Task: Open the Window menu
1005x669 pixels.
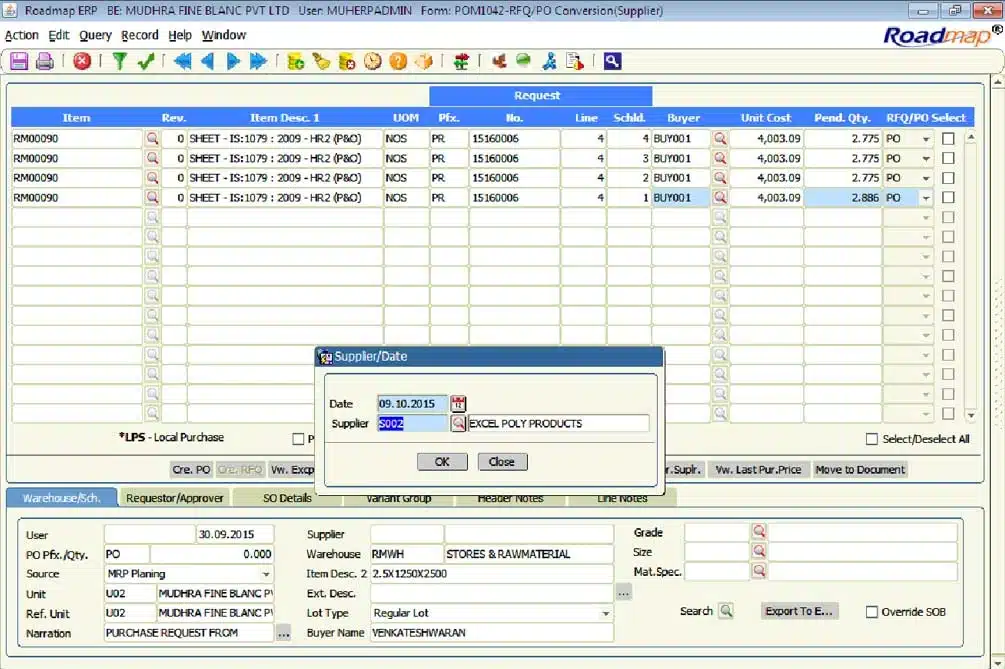Action: click(224, 35)
